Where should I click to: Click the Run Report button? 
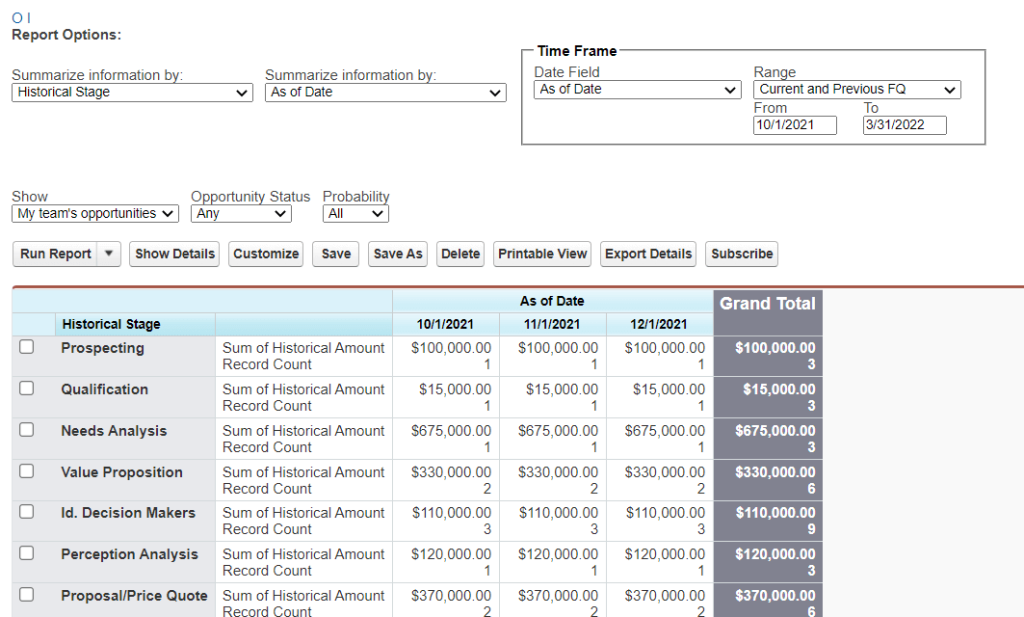[56, 254]
